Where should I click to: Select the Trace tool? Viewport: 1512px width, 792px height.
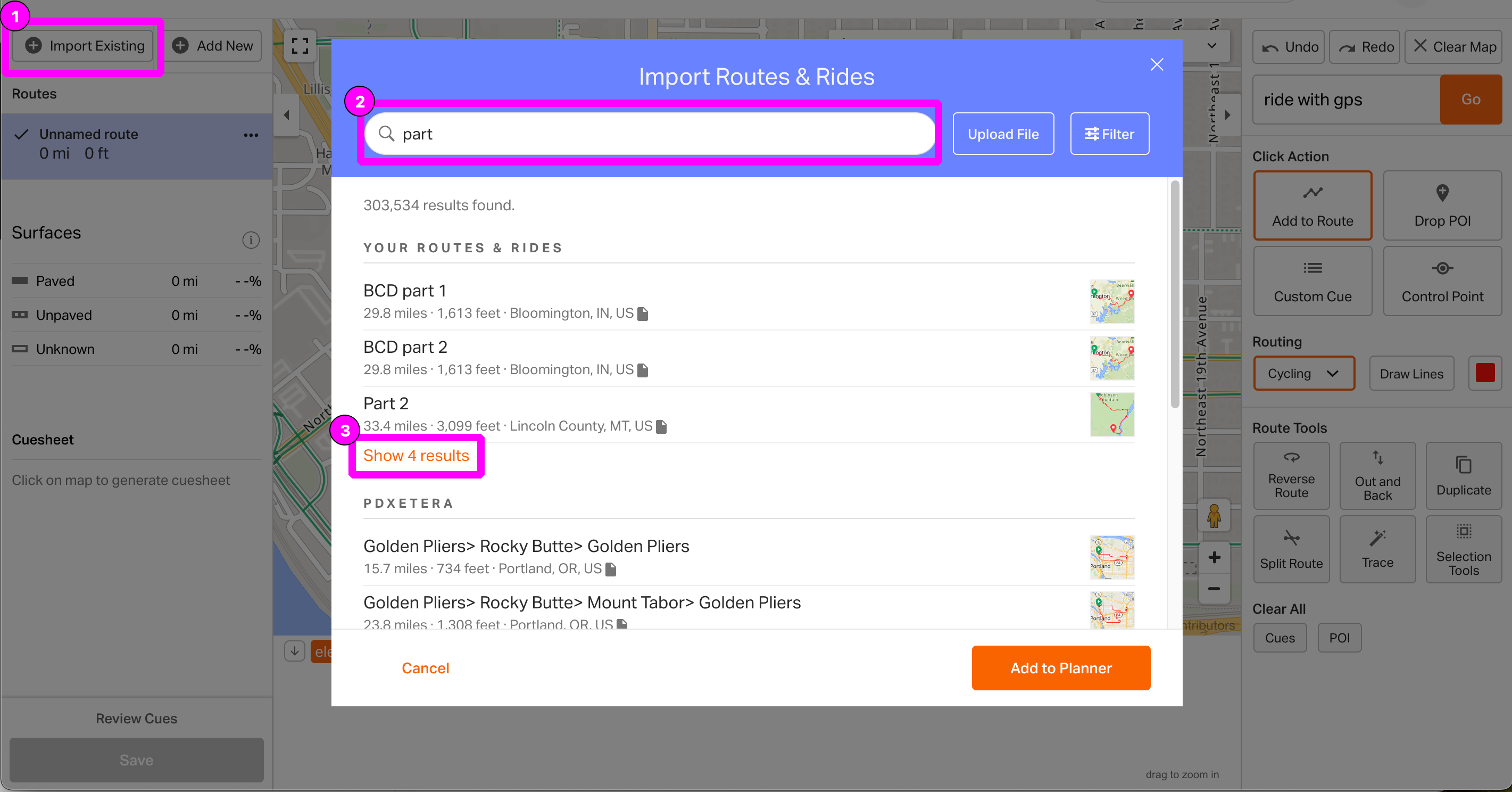click(x=1377, y=549)
